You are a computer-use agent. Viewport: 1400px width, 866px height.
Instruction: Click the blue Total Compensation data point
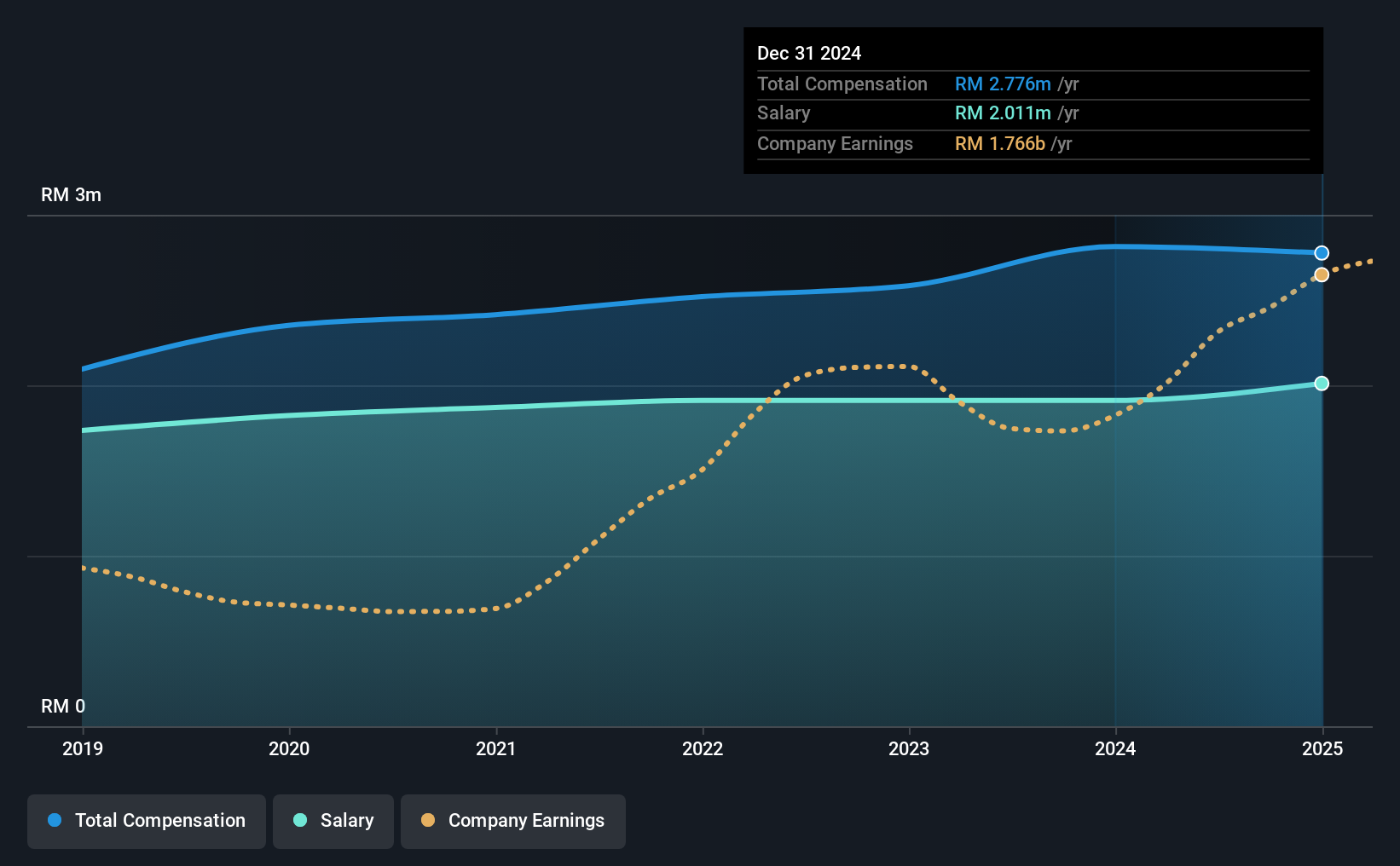pyautogui.click(x=1322, y=253)
